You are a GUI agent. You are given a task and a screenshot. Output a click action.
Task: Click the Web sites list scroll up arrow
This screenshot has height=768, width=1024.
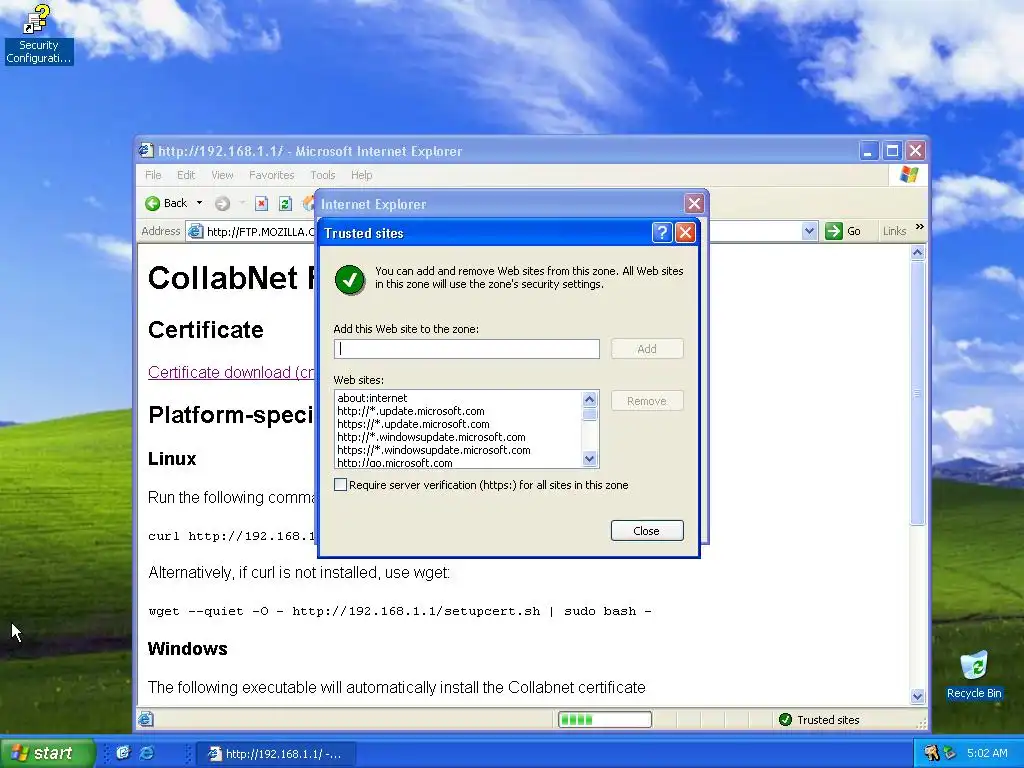click(x=589, y=399)
